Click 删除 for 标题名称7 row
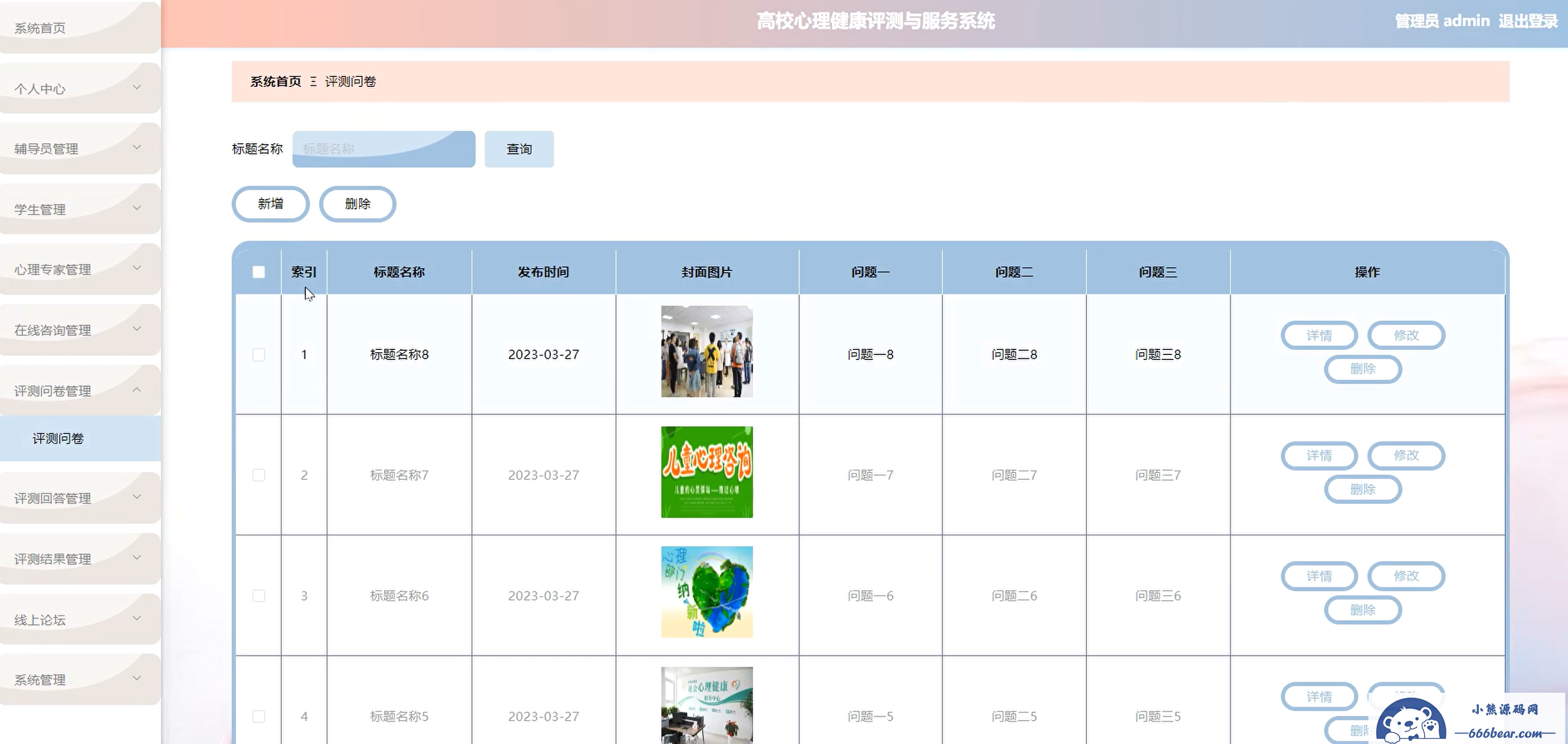 coord(1363,489)
